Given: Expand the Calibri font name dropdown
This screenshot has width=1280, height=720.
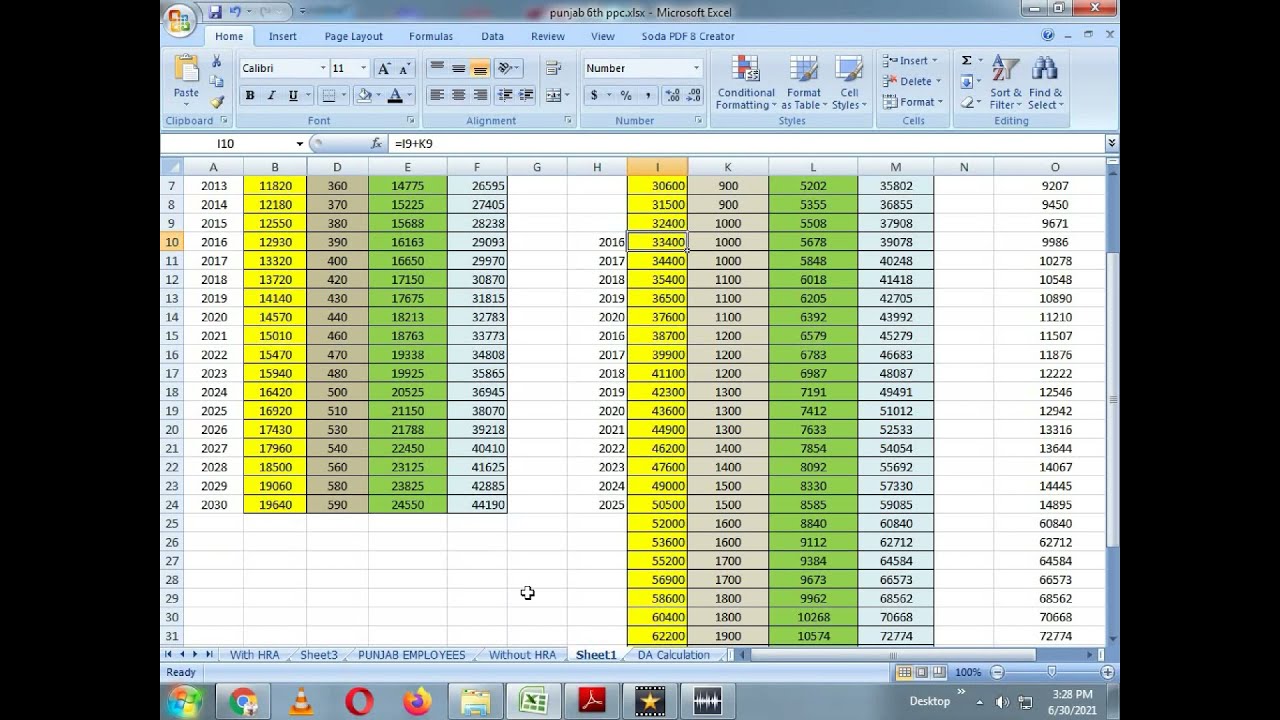Looking at the screenshot, I should tap(322, 68).
